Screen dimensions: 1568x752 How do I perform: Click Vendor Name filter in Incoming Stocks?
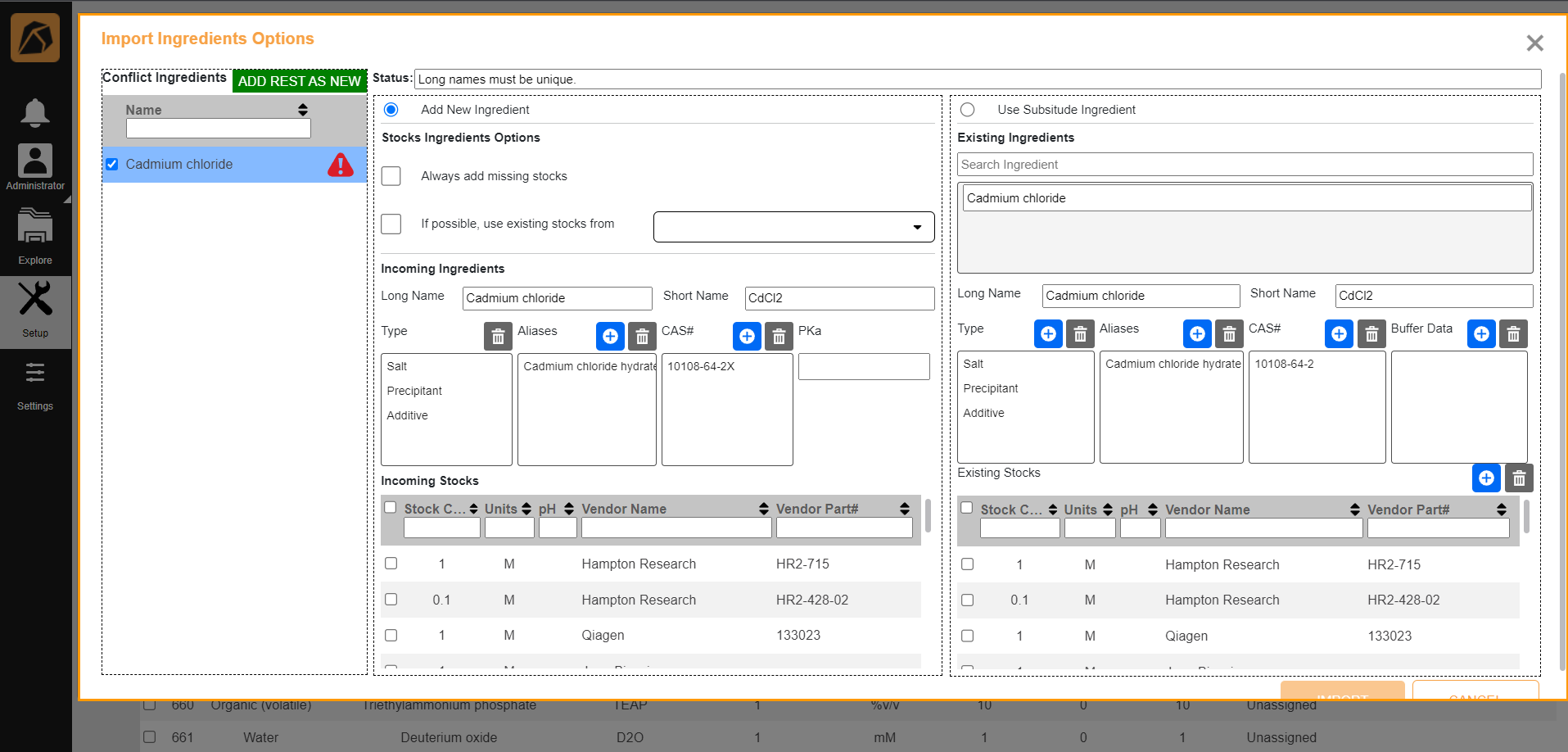pyautogui.click(x=676, y=528)
